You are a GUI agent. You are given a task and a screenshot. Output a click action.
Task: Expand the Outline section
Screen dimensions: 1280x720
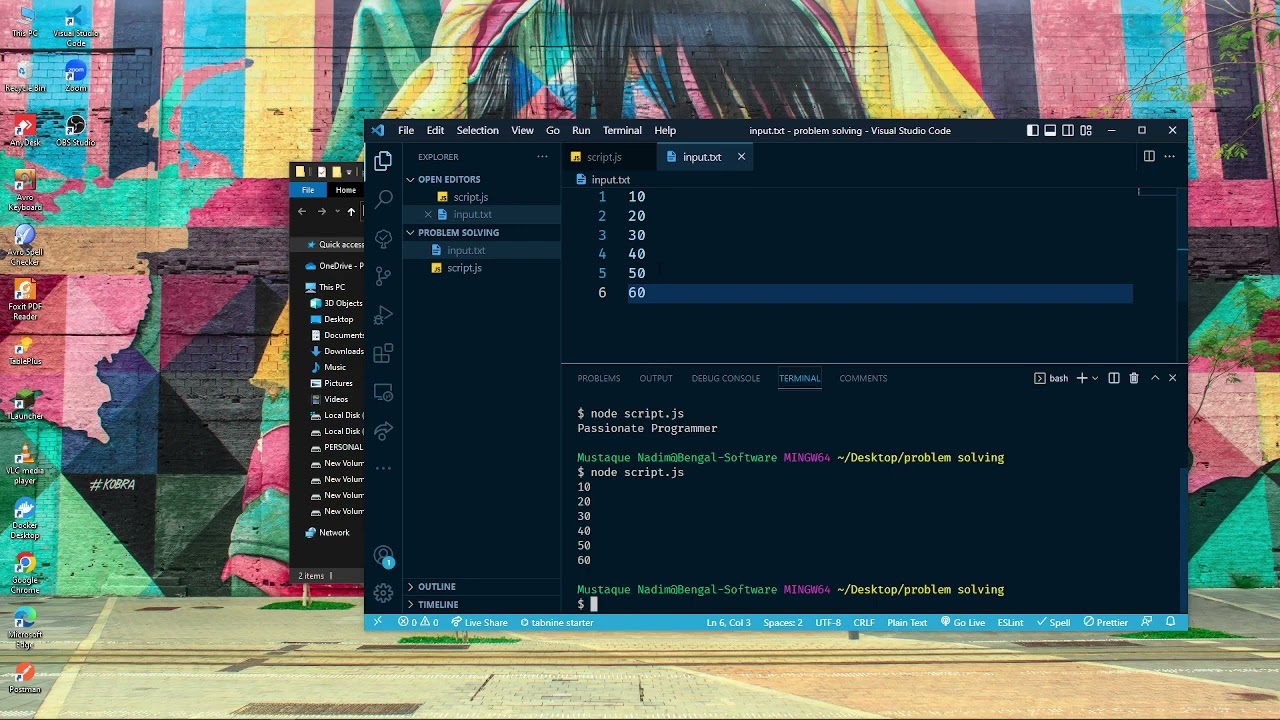pyautogui.click(x=482, y=587)
